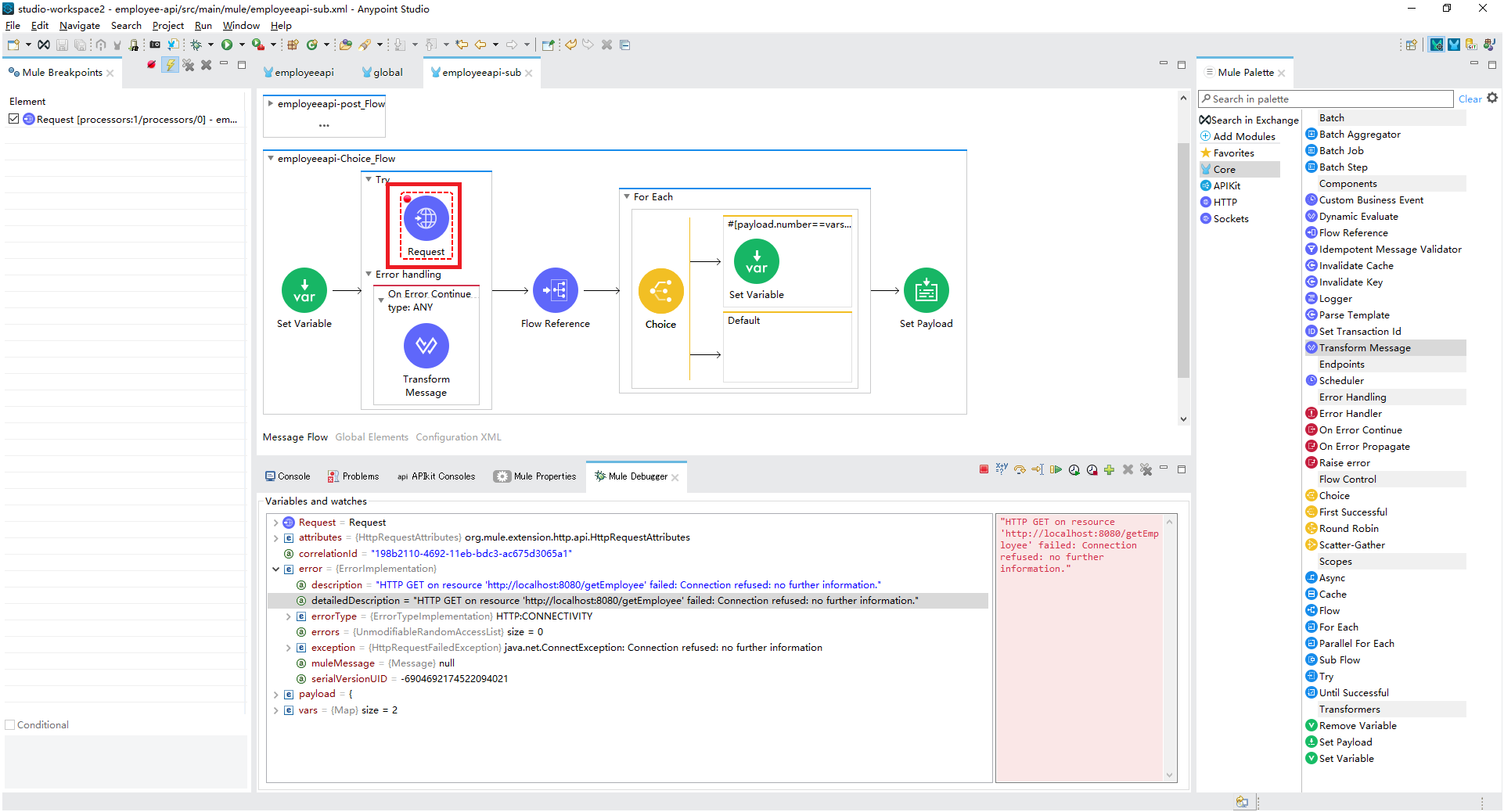Open the Console tab
This screenshot has height=812, width=1504.
(x=287, y=476)
